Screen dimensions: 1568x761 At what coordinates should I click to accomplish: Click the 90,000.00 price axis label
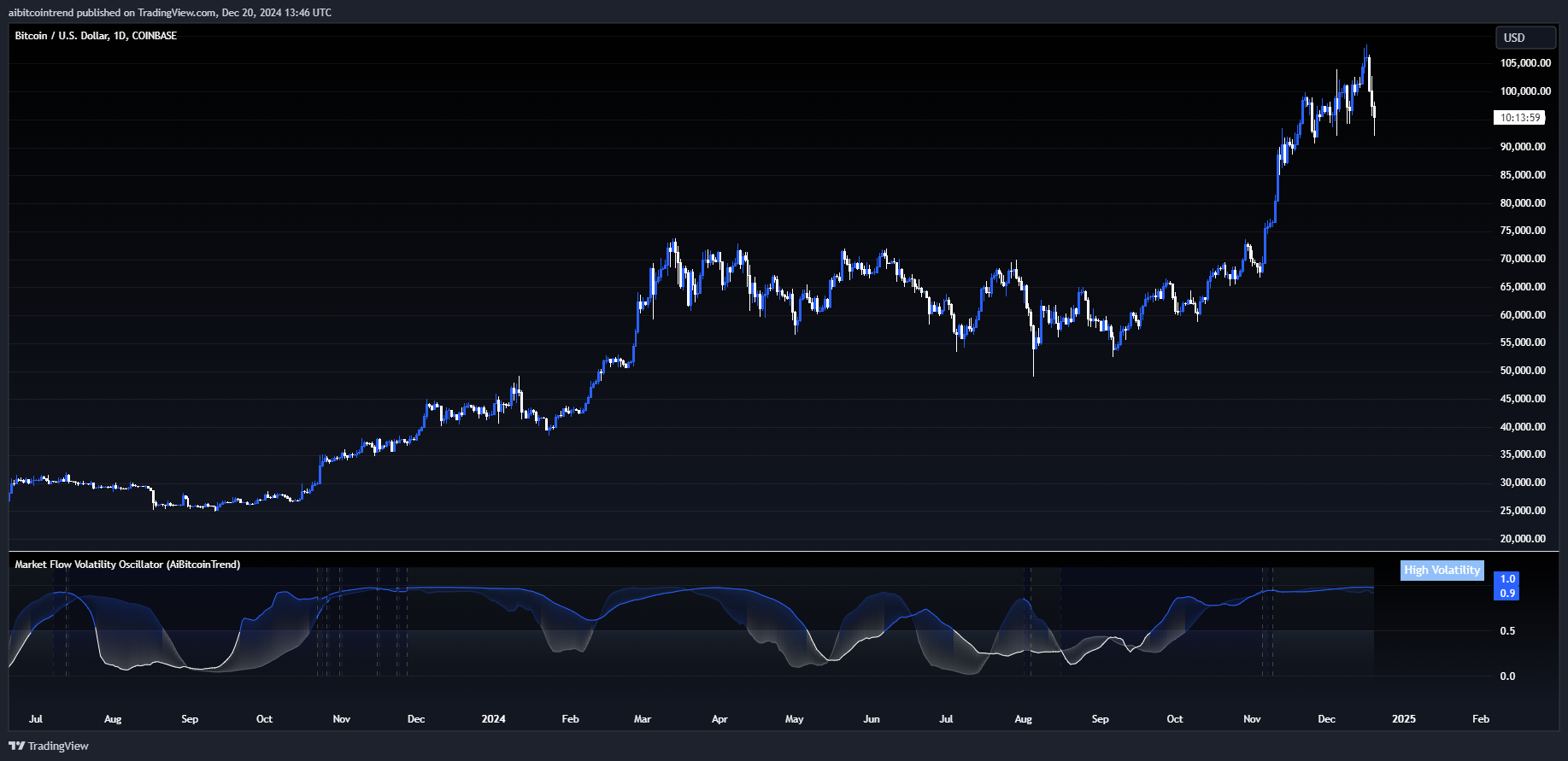point(1523,147)
